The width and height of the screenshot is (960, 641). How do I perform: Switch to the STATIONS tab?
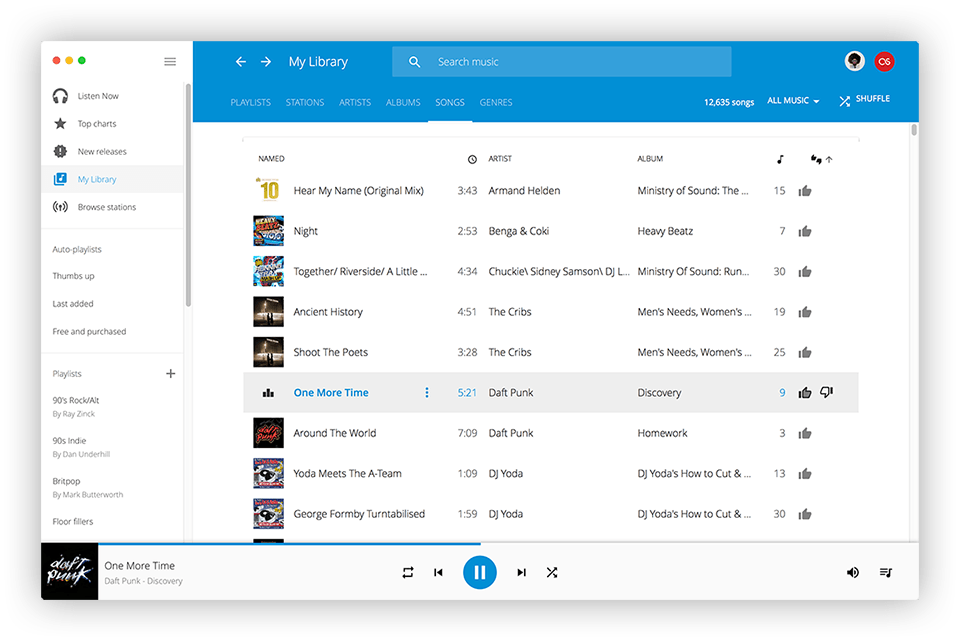[305, 102]
